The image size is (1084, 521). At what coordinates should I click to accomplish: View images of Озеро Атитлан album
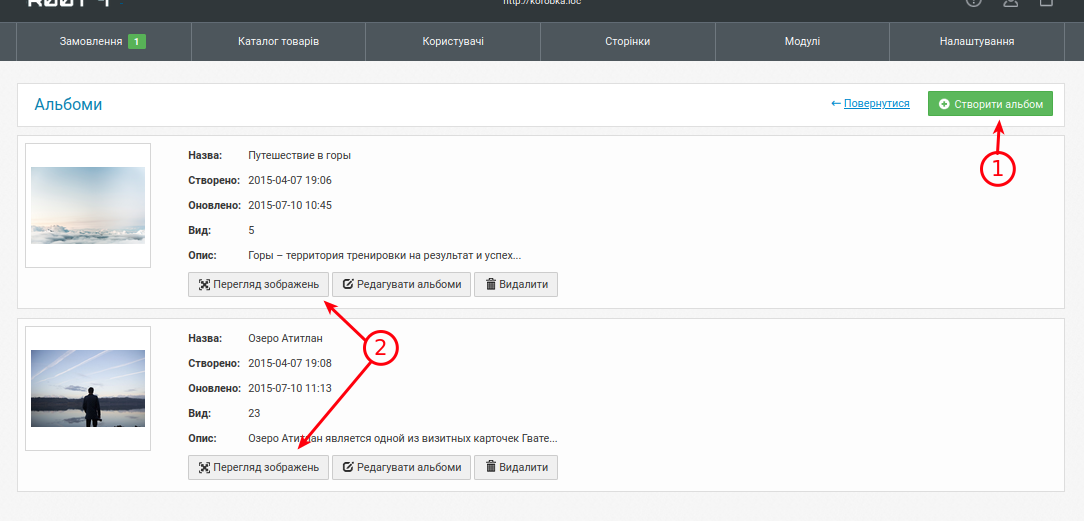coord(259,467)
